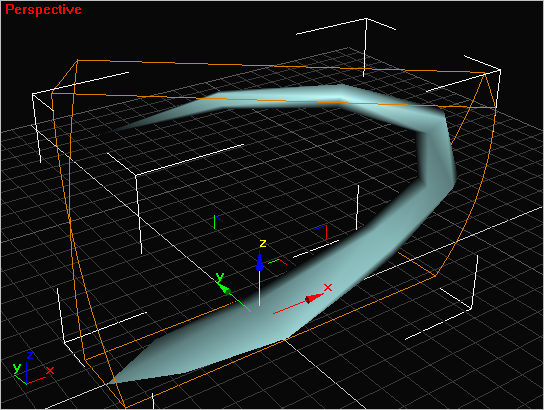Screen dimensions: 544x410
Task: Click the yellow Z axis line of the gizmo
Action: point(260,288)
